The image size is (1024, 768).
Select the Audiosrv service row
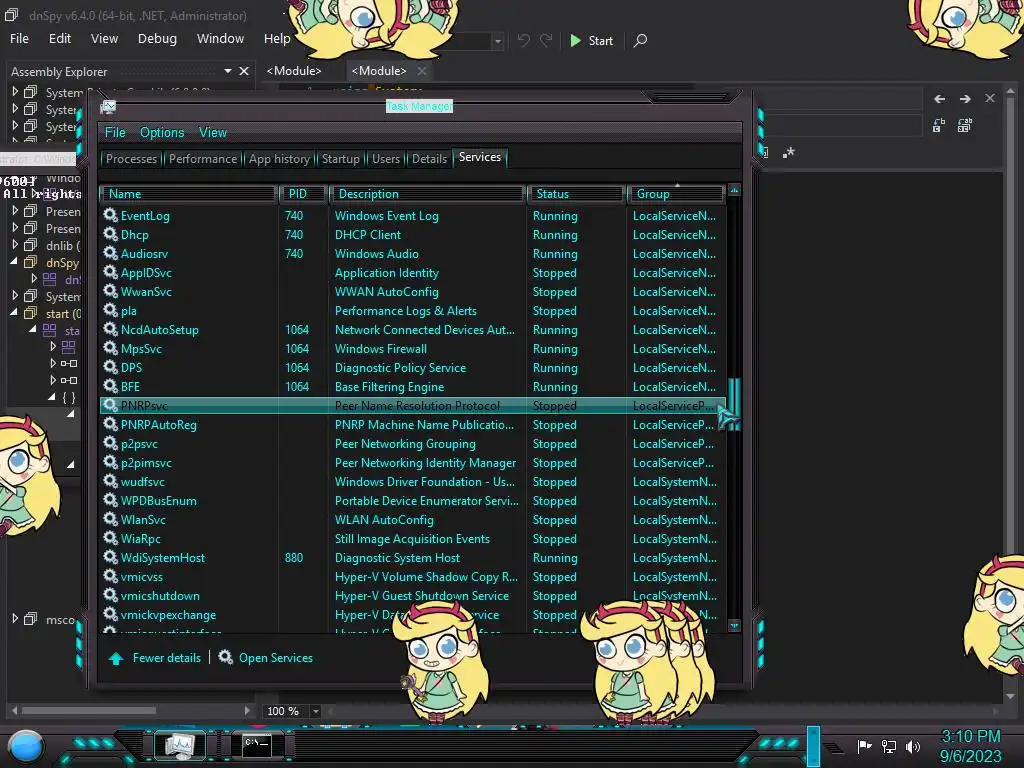(x=412, y=253)
